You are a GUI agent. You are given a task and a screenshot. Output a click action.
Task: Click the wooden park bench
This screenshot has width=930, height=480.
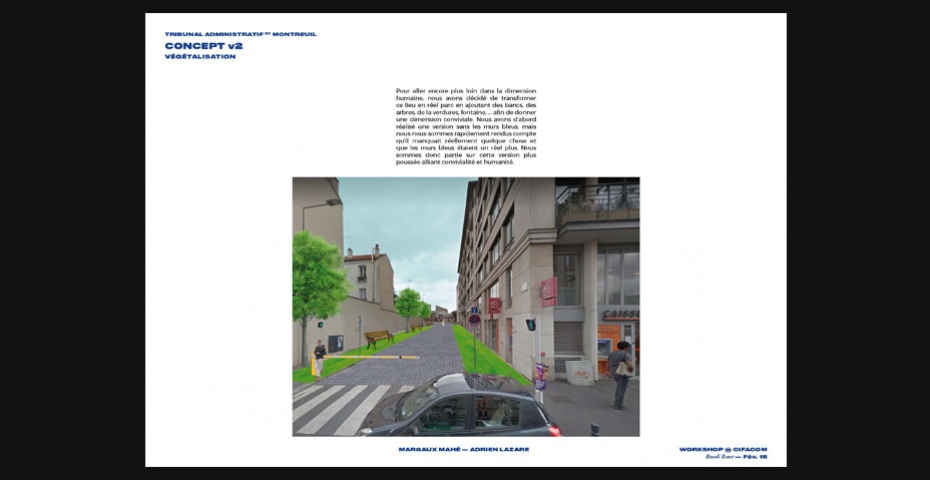coord(378,338)
